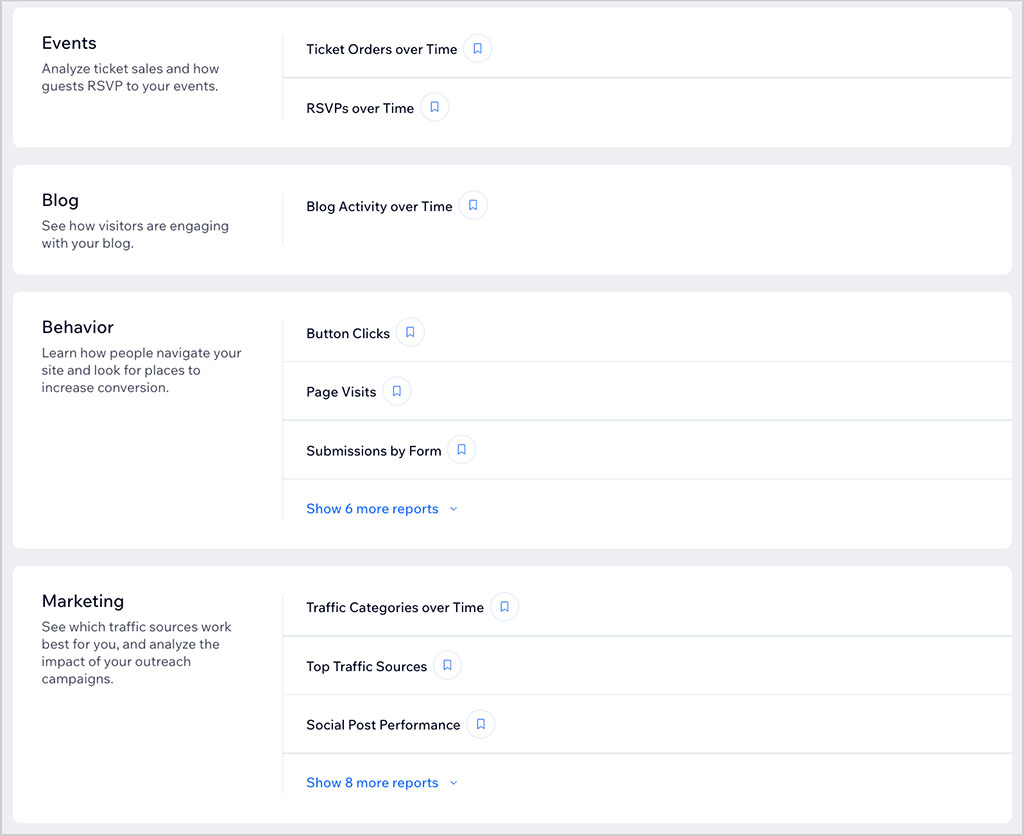1024x836 pixels.
Task: Bookmark the Submissions by Form report
Action: pos(462,450)
